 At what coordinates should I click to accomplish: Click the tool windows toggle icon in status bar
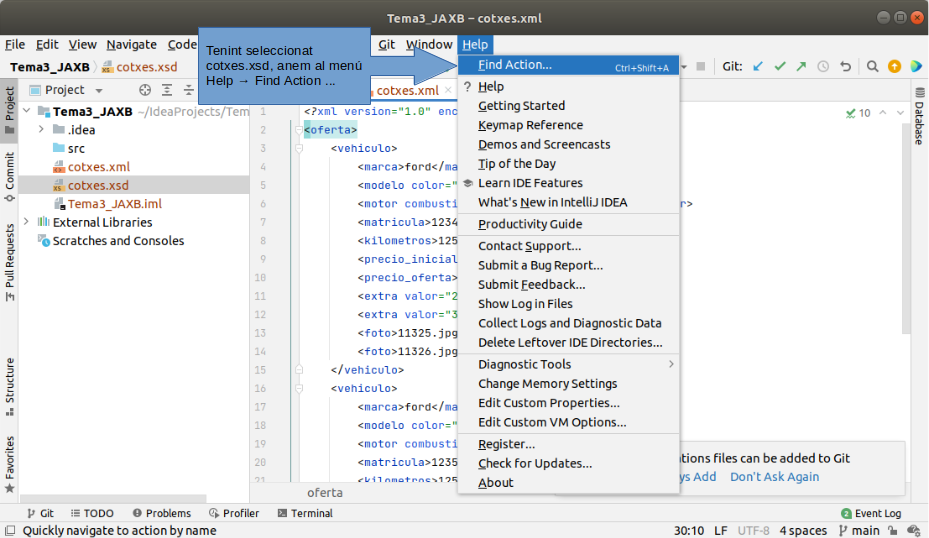pyautogui.click(x=10, y=530)
